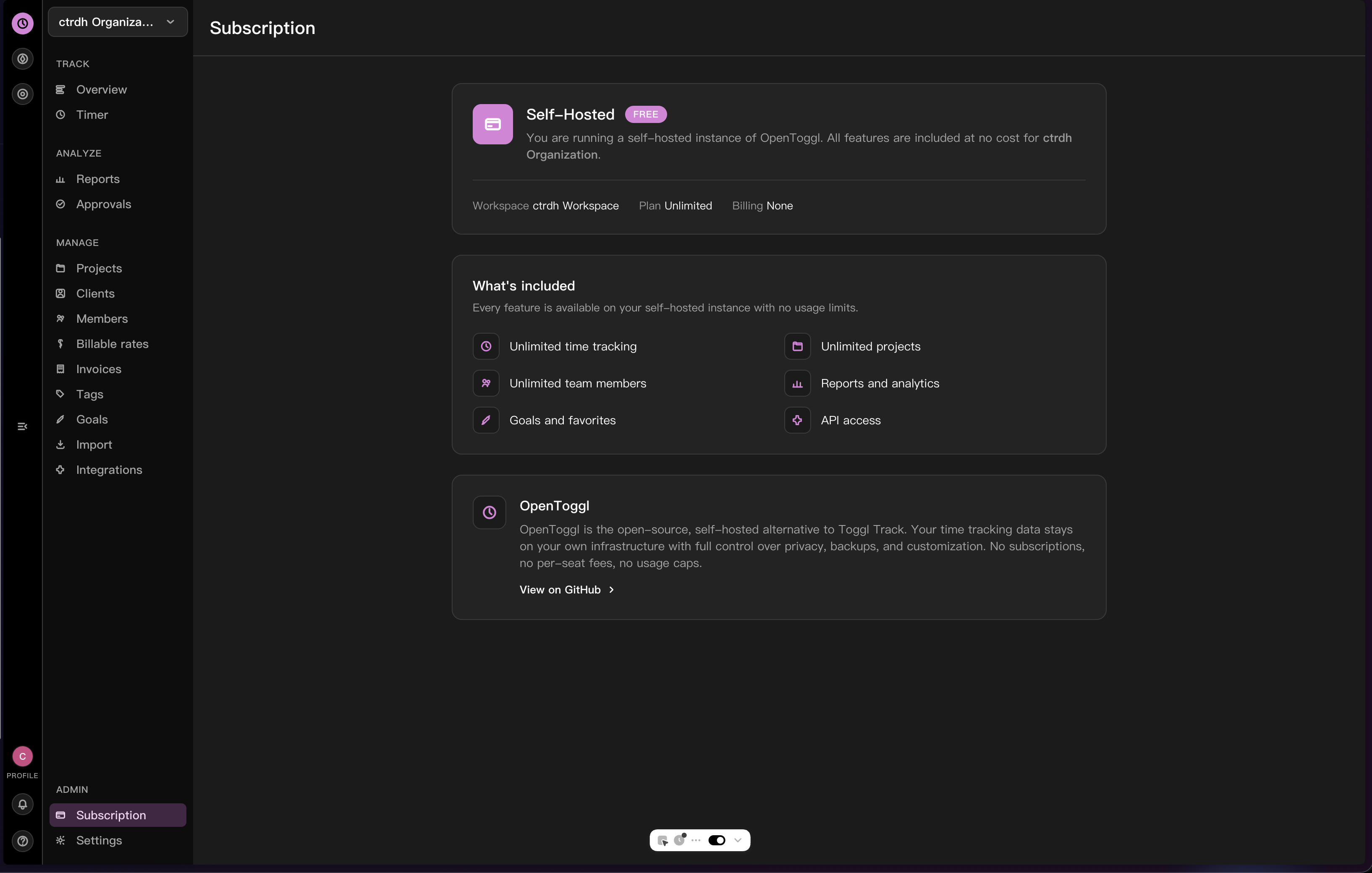Open notifications via the bell icon

tap(22, 804)
